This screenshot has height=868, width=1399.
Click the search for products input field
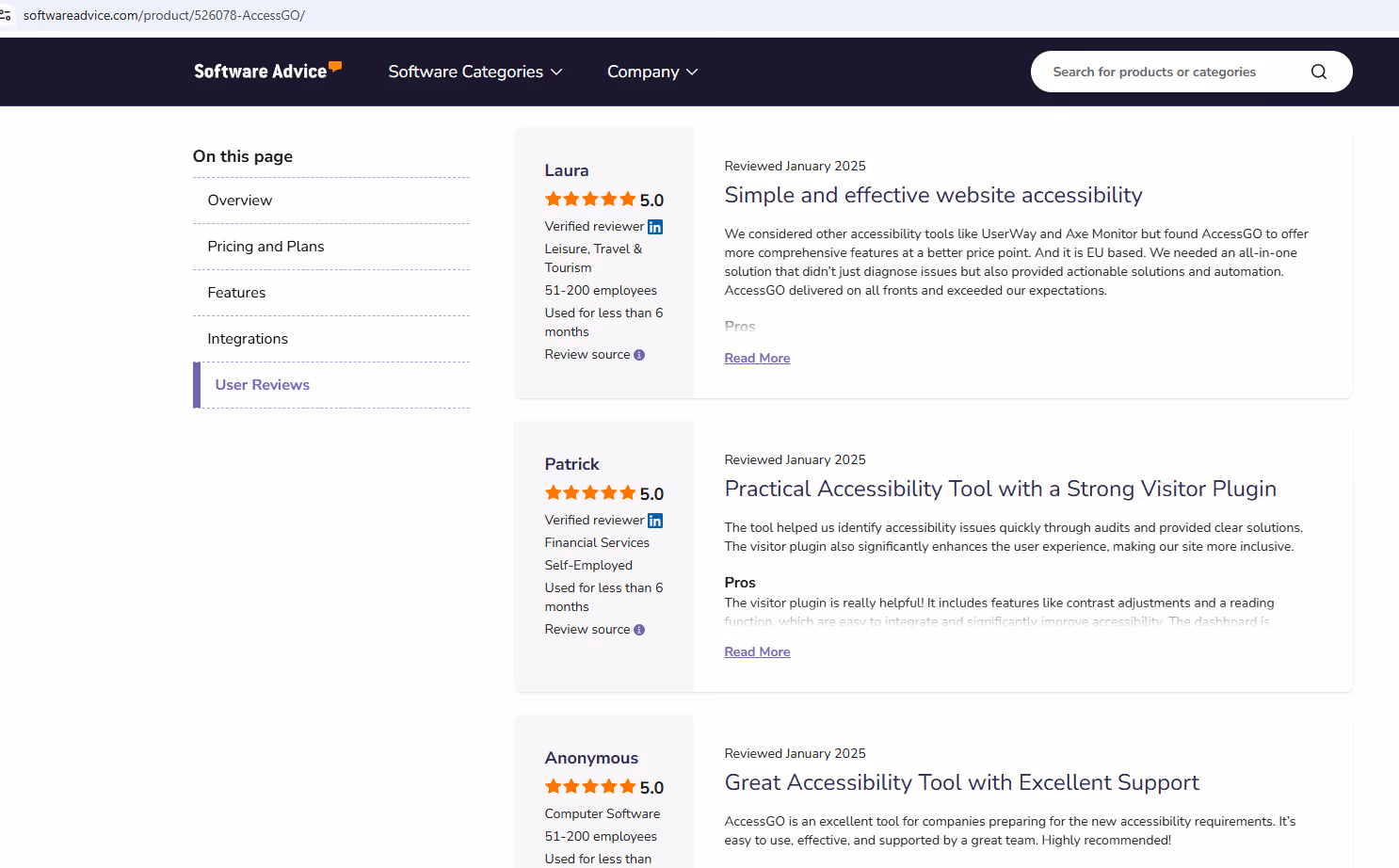click(1167, 72)
